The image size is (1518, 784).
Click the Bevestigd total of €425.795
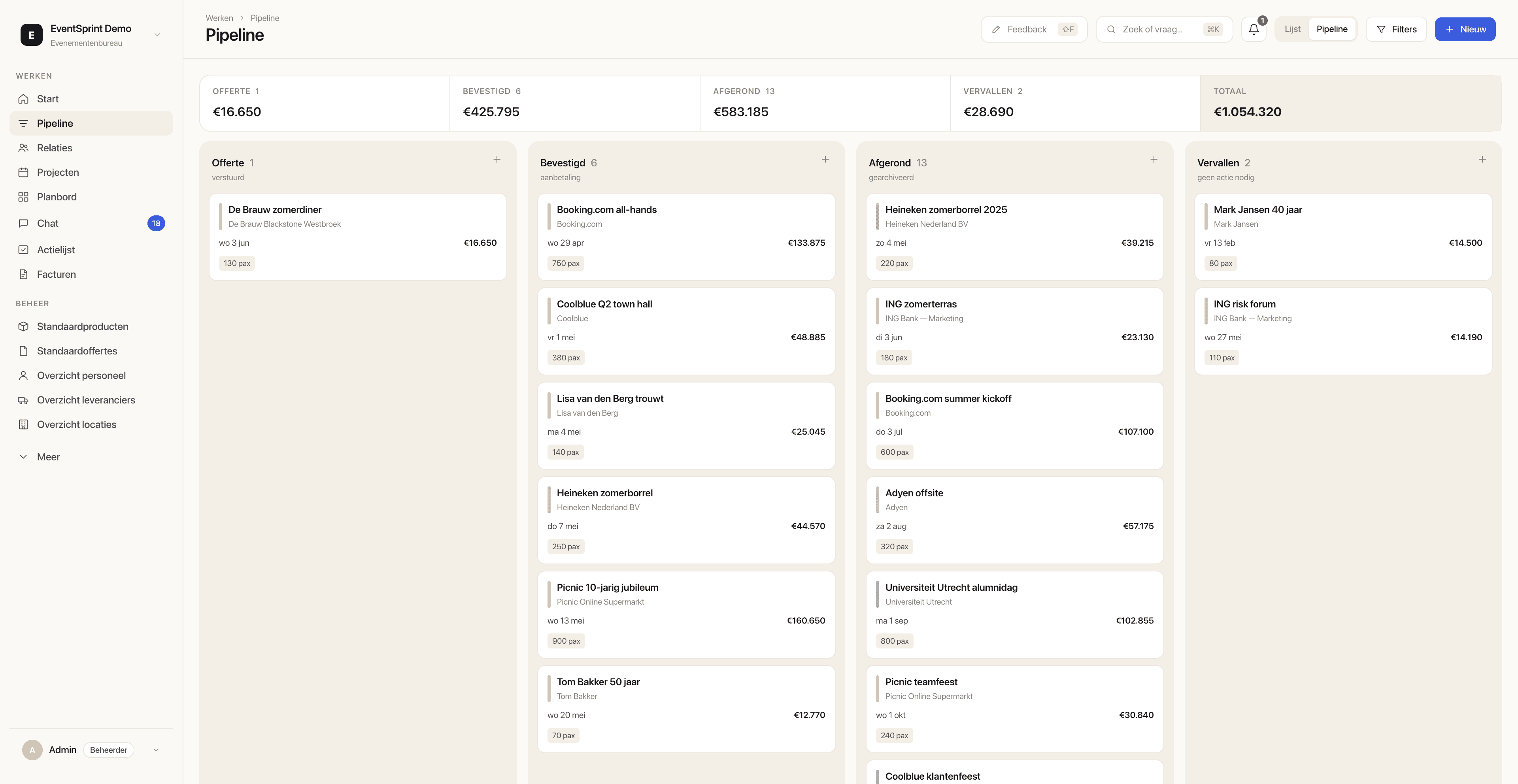[x=491, y=111]
